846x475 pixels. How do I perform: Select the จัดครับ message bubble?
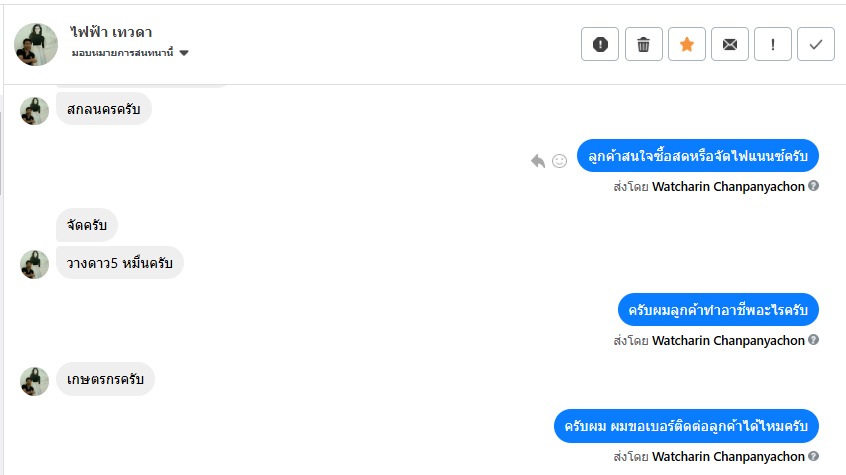tap(88, 225)
